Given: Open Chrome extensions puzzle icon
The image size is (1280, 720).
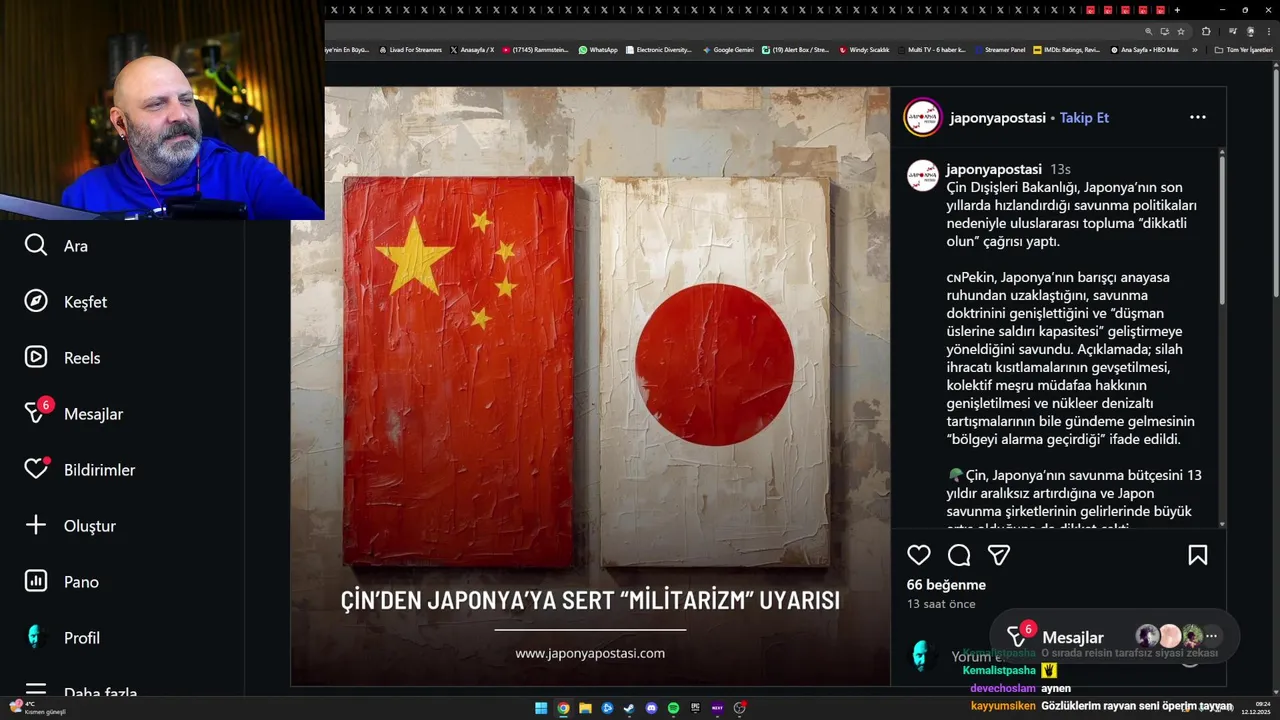Looking at the screenshot, I should [1205, 31].
